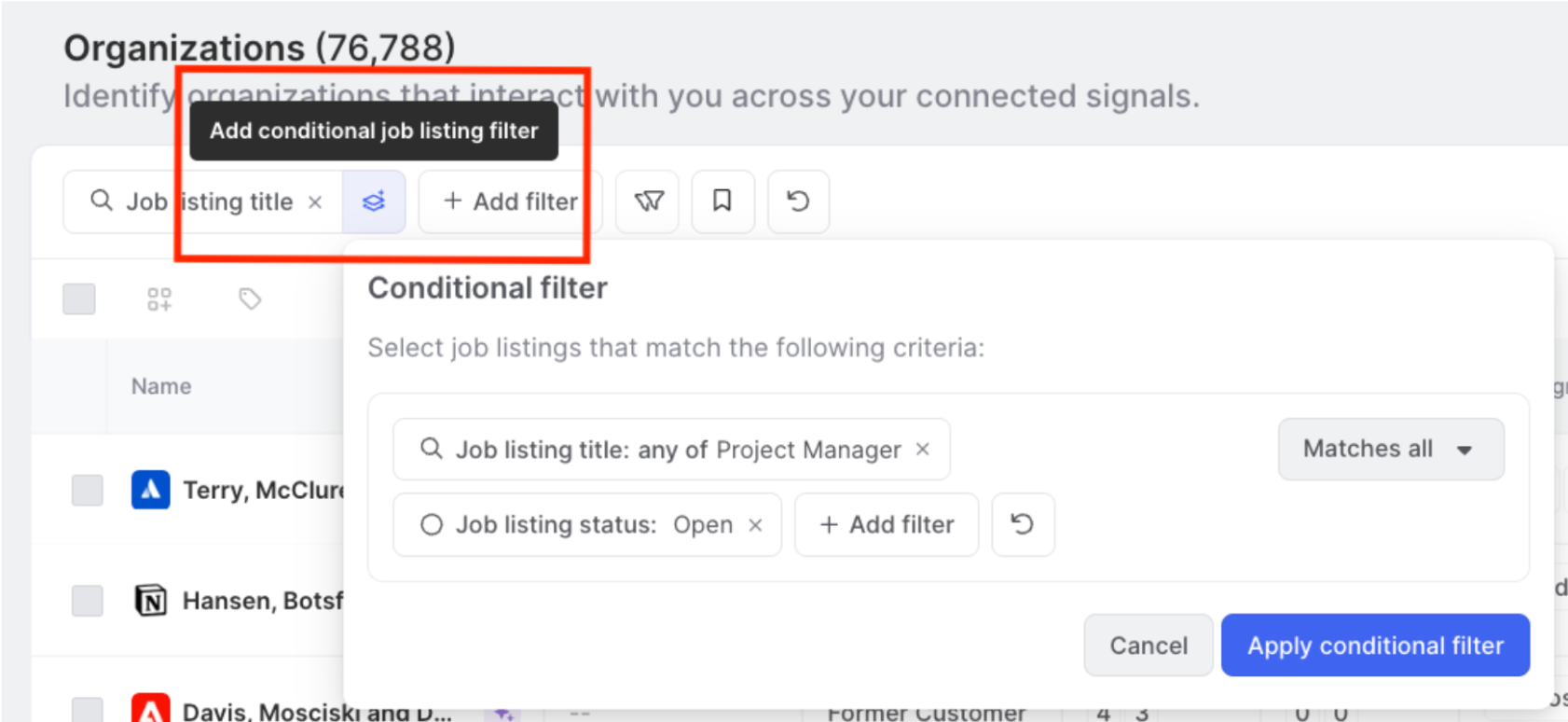Click Add filter inside conditional filter panel
This screenshot has height=722, width=1568.
coord(887,525)
